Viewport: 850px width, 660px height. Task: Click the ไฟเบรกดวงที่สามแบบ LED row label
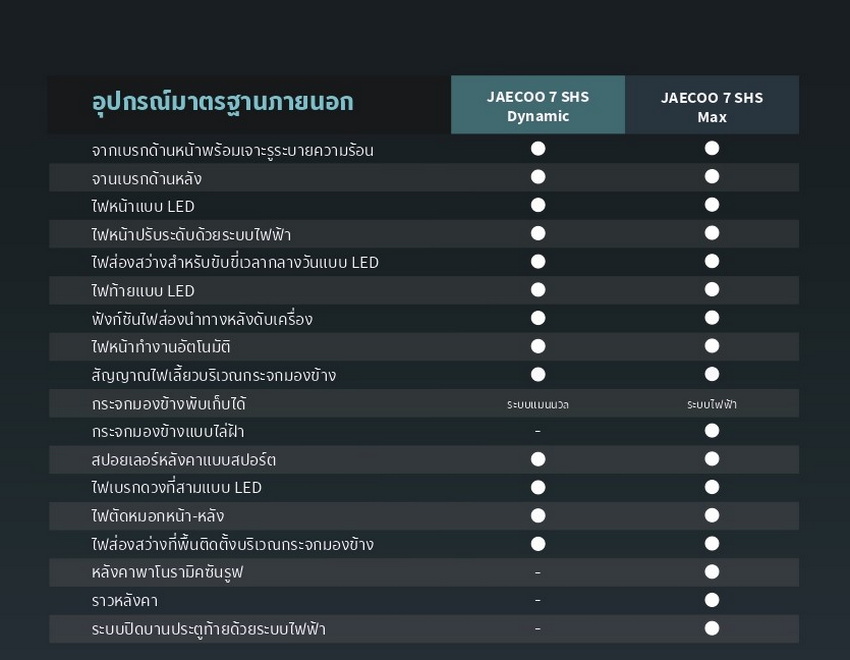176,488
